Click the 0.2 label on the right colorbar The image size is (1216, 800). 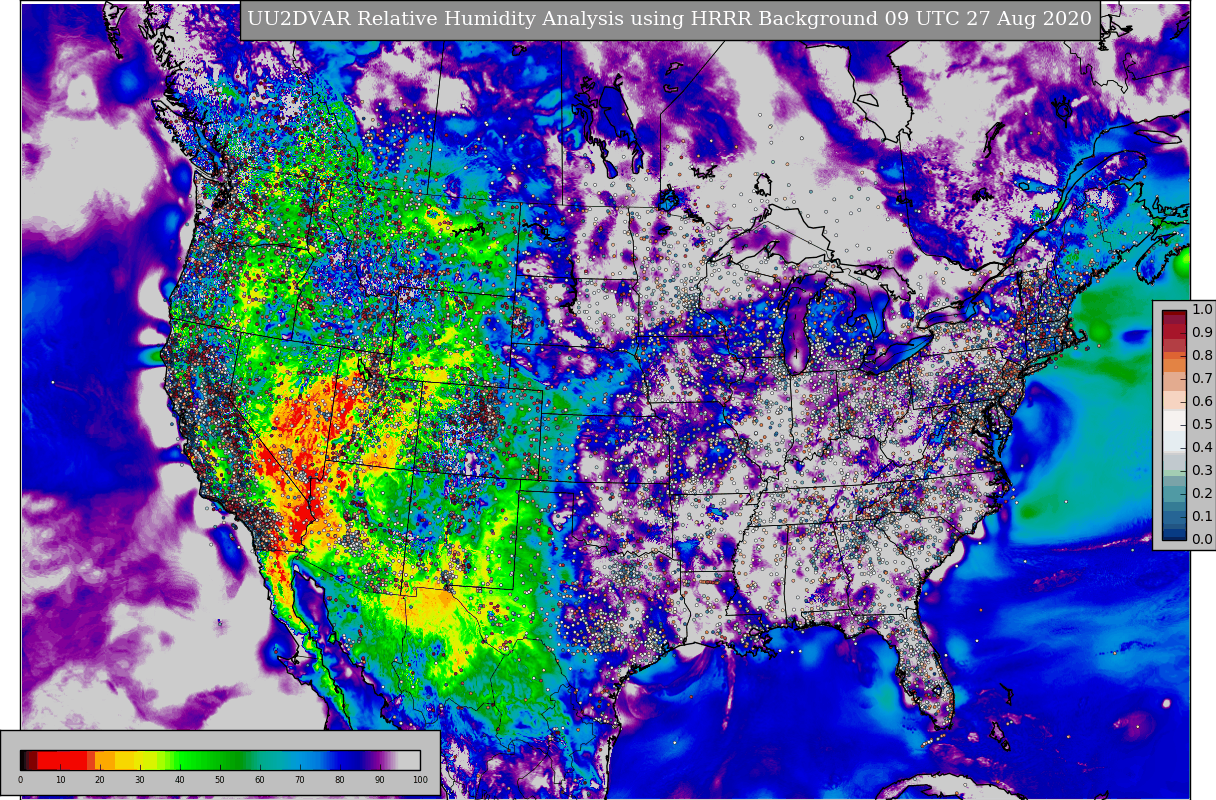1202,494
